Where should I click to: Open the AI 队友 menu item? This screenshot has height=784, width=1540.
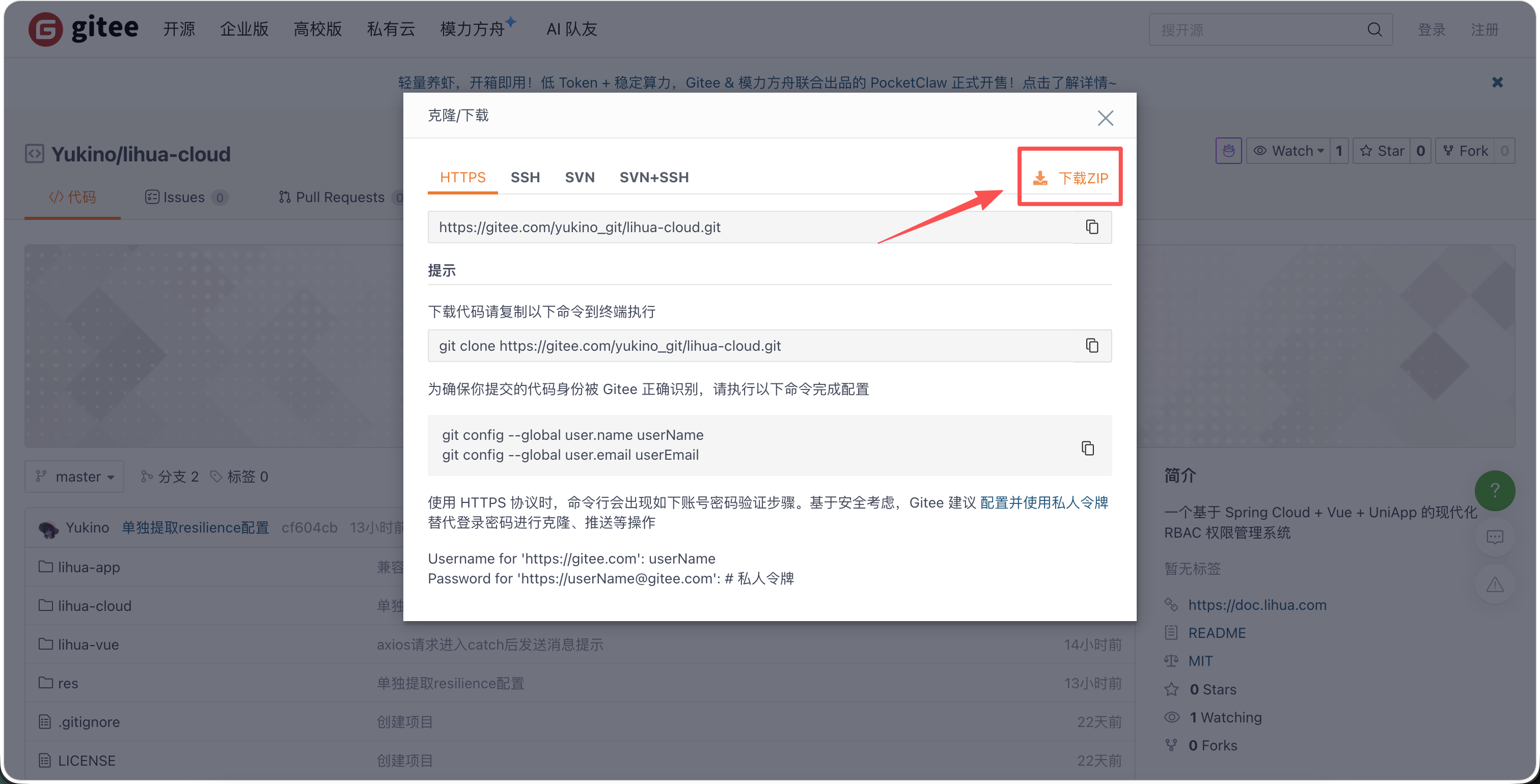[571, 30]
